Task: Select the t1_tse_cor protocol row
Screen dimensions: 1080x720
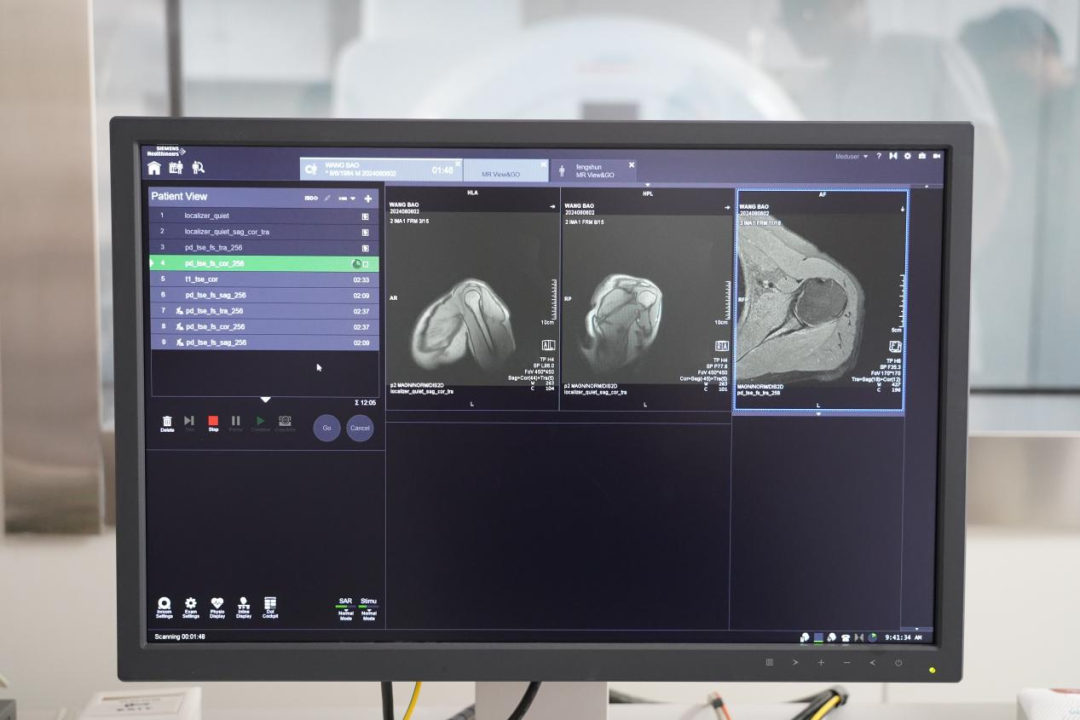Action: point(264,279)
